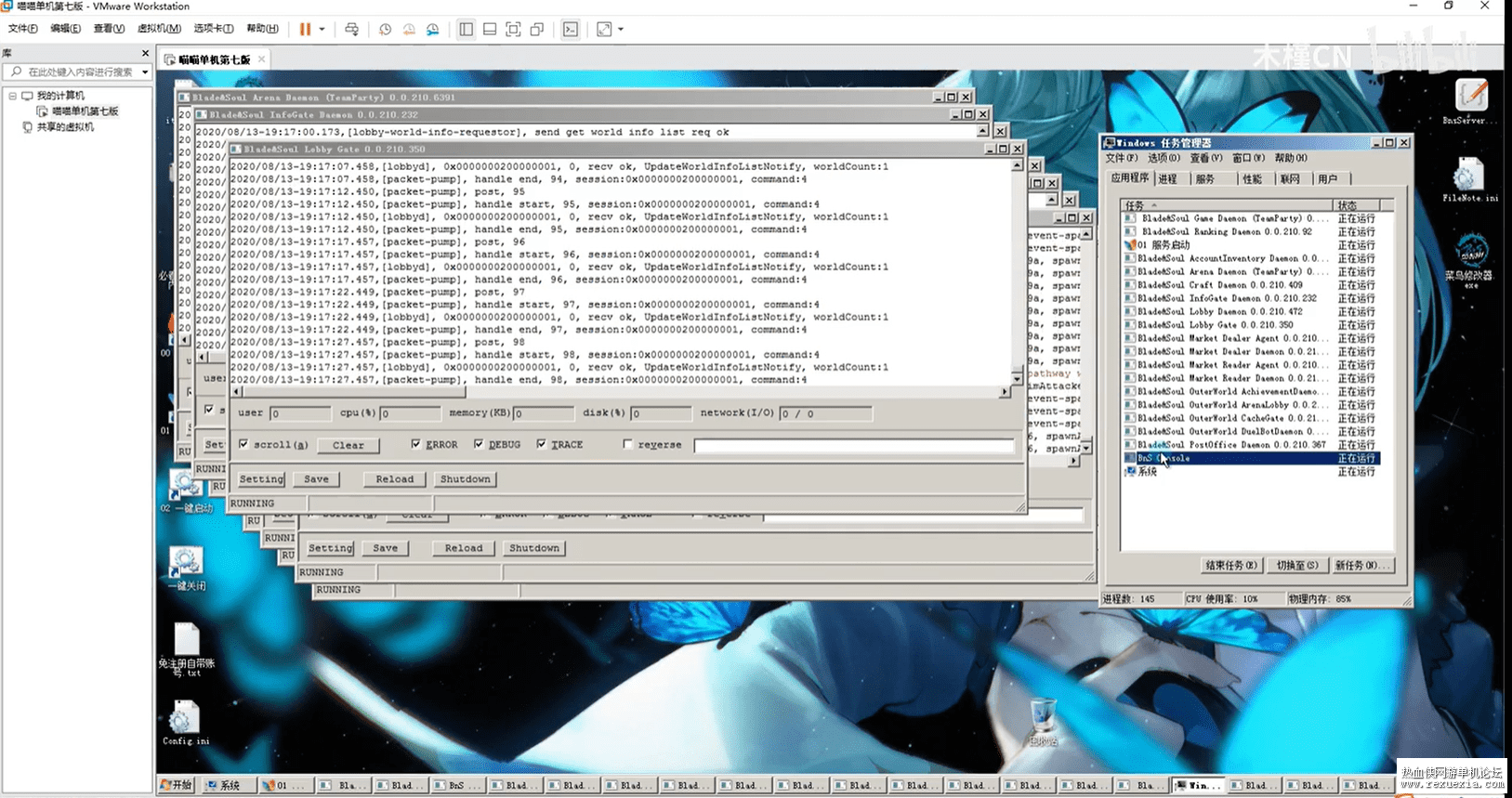
Task: Click the Save button in Lobby Gate
Action: pos(316,479)
